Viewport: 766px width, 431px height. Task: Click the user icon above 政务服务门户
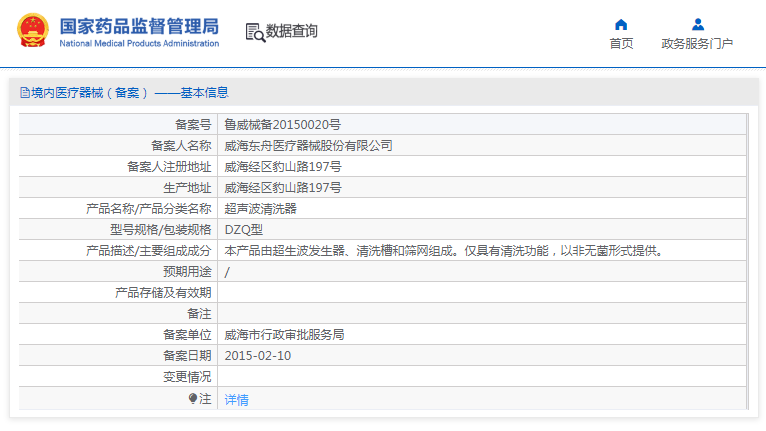(x=698, y=24)
